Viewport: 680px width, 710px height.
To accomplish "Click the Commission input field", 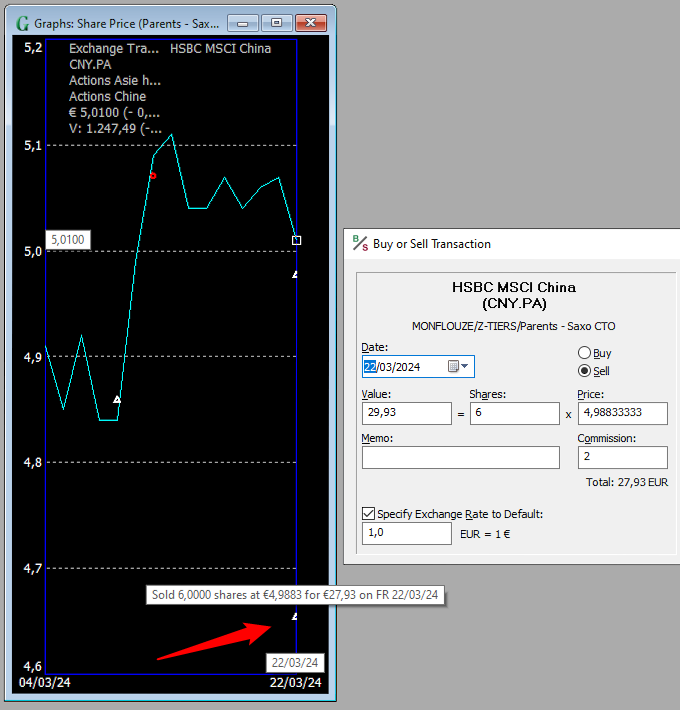I will pyautogui.click(x=622, y=457).
